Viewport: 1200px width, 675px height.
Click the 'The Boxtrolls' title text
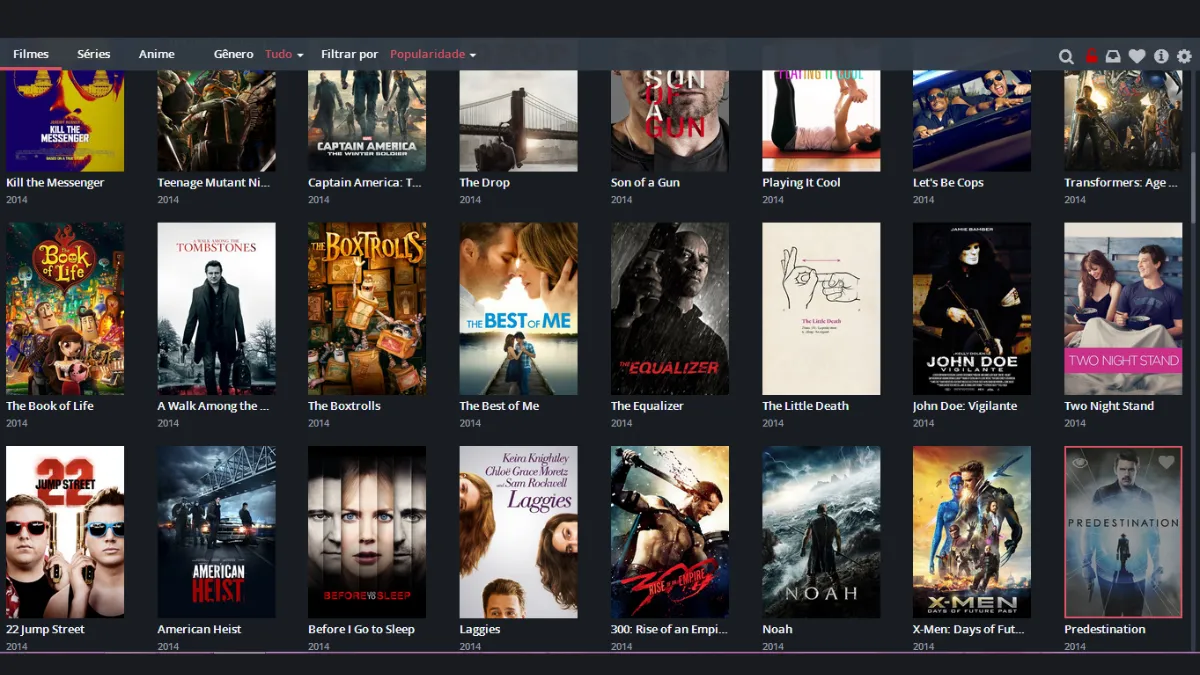pos(344,406)
